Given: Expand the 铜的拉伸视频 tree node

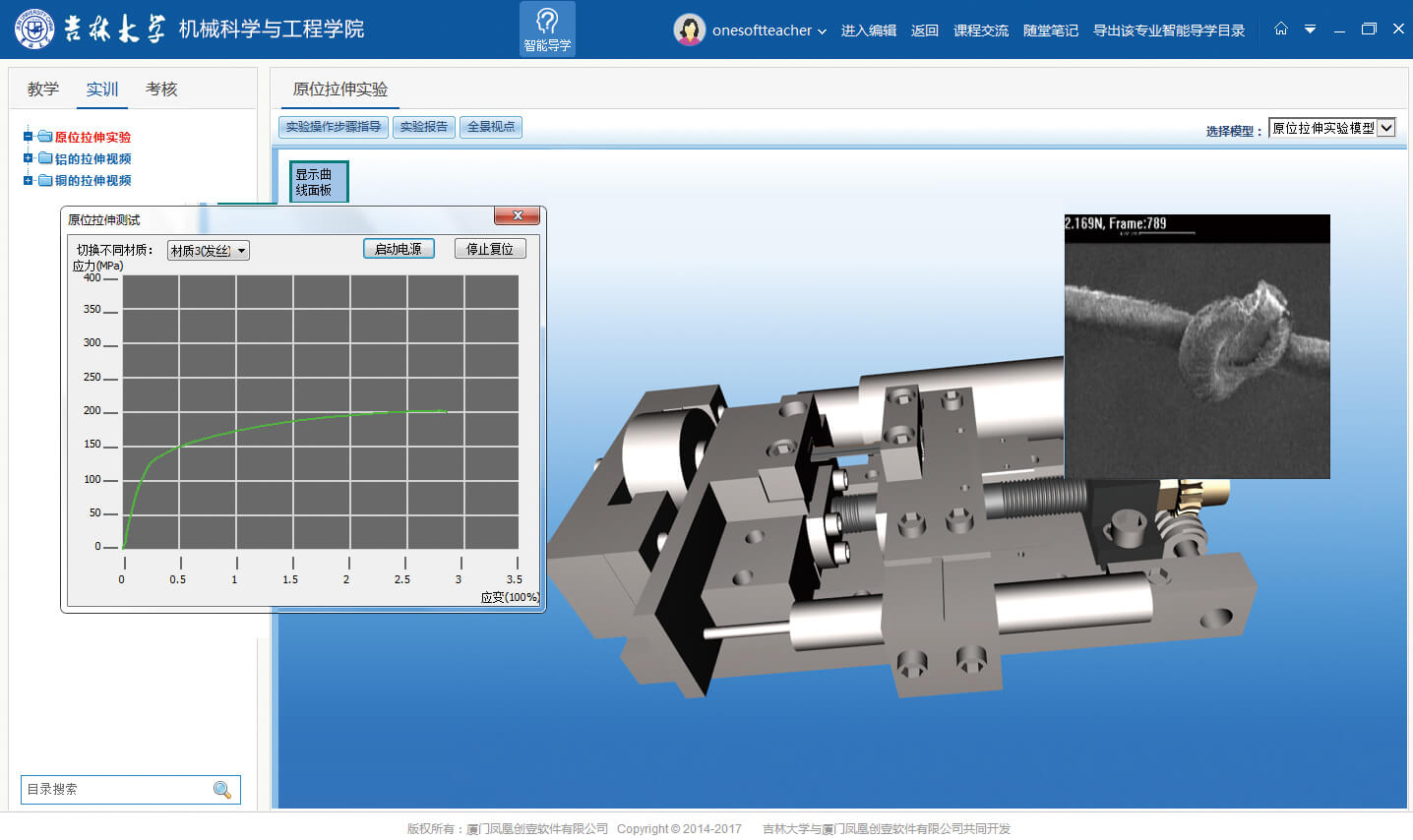Looking at the screenshot, I should pos(29,180).
